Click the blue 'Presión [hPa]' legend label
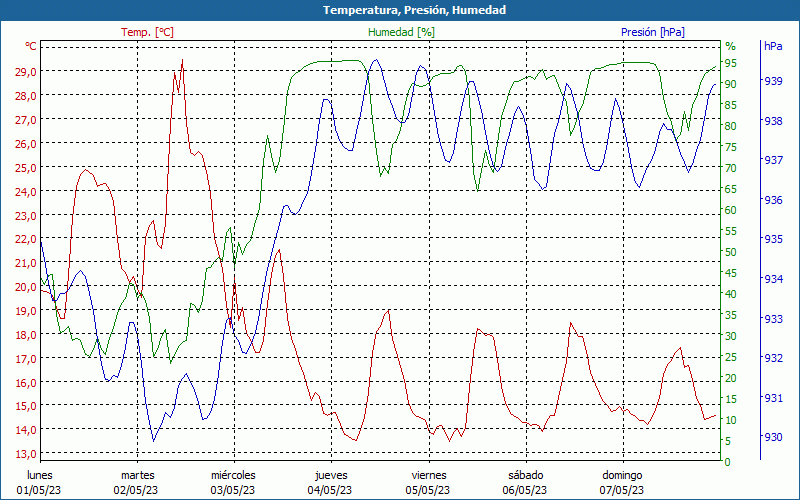 tap(653, 32)
